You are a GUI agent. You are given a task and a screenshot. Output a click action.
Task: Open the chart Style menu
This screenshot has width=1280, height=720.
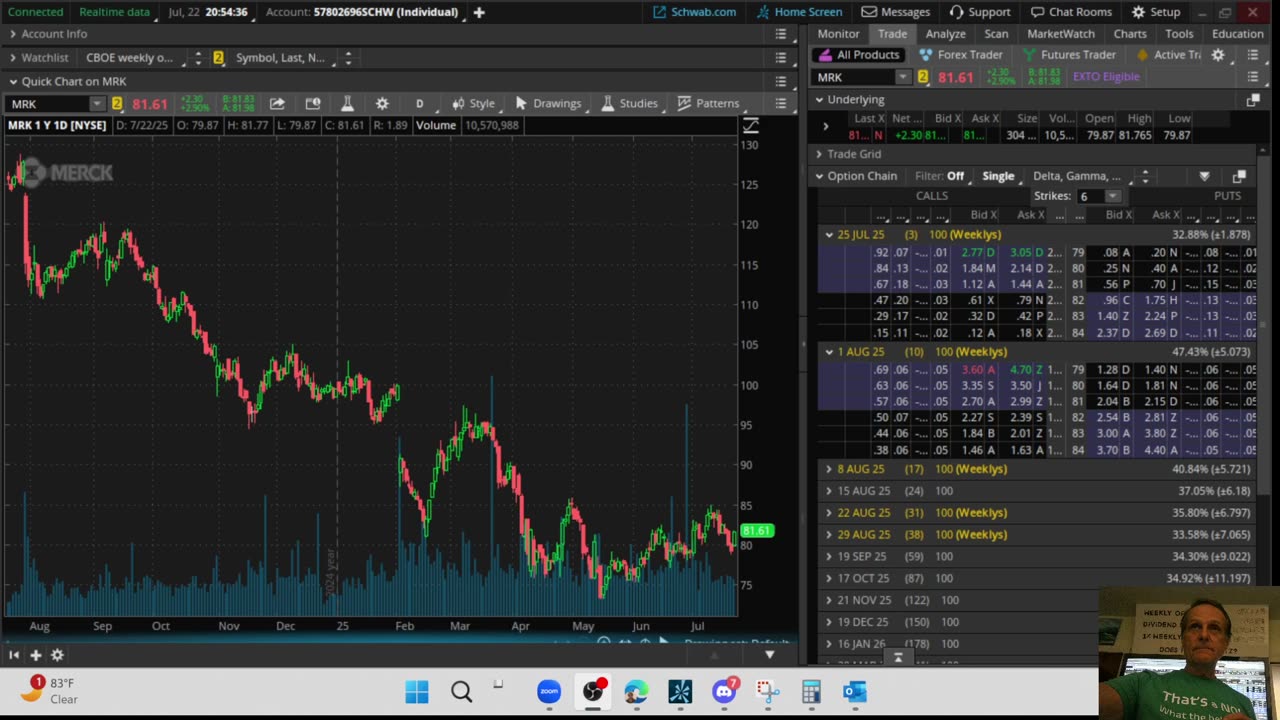pos(473,103)
